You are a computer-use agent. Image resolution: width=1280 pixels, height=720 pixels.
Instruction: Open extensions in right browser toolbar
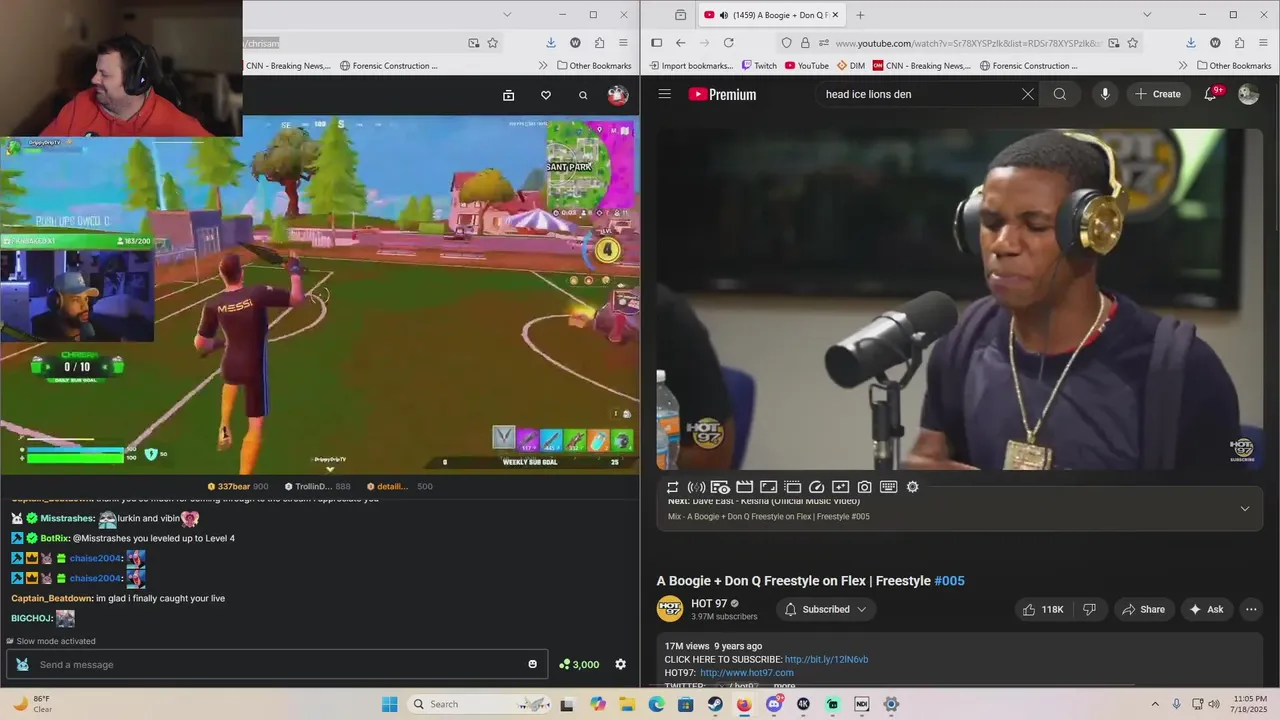(1239, 43)
